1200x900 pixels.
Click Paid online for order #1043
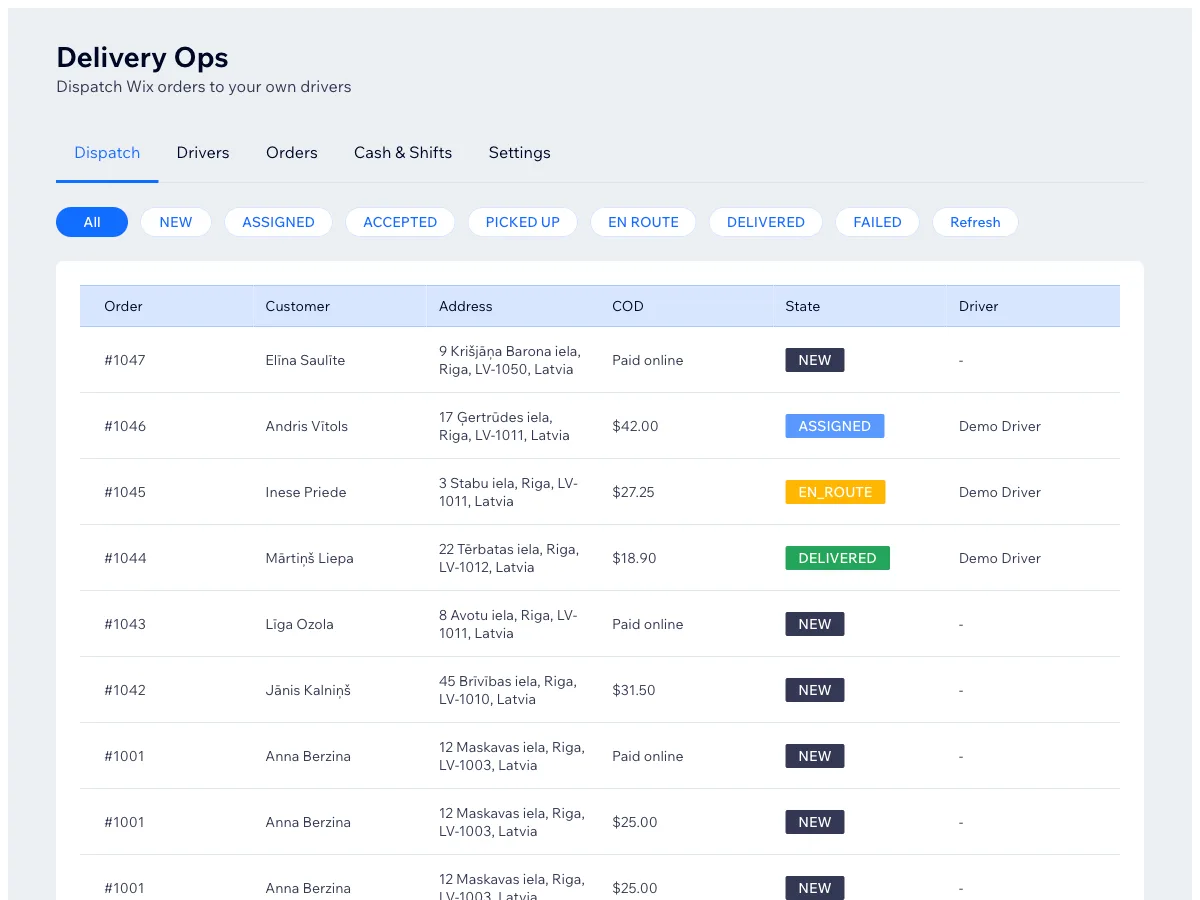(648, 624)
